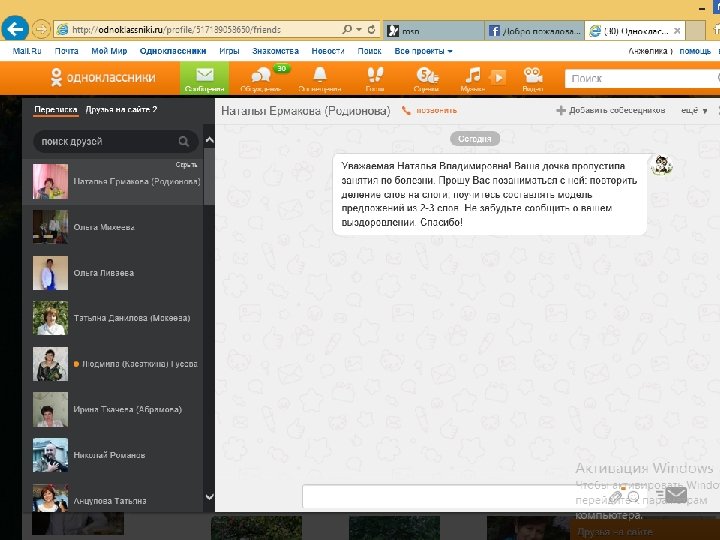720x540 pixels.
Task: Open chat with Наталья Ермакова (Родионова)
Action: coord(113,181)
